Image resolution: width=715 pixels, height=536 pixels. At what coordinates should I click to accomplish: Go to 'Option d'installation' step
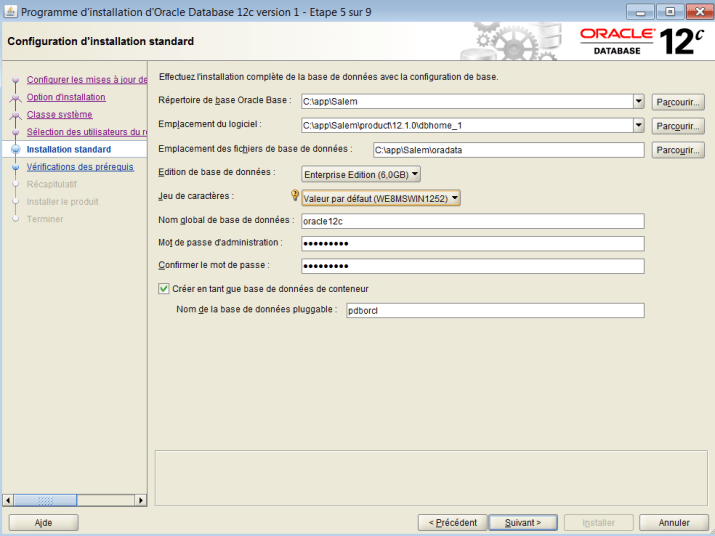pos(66,97)
